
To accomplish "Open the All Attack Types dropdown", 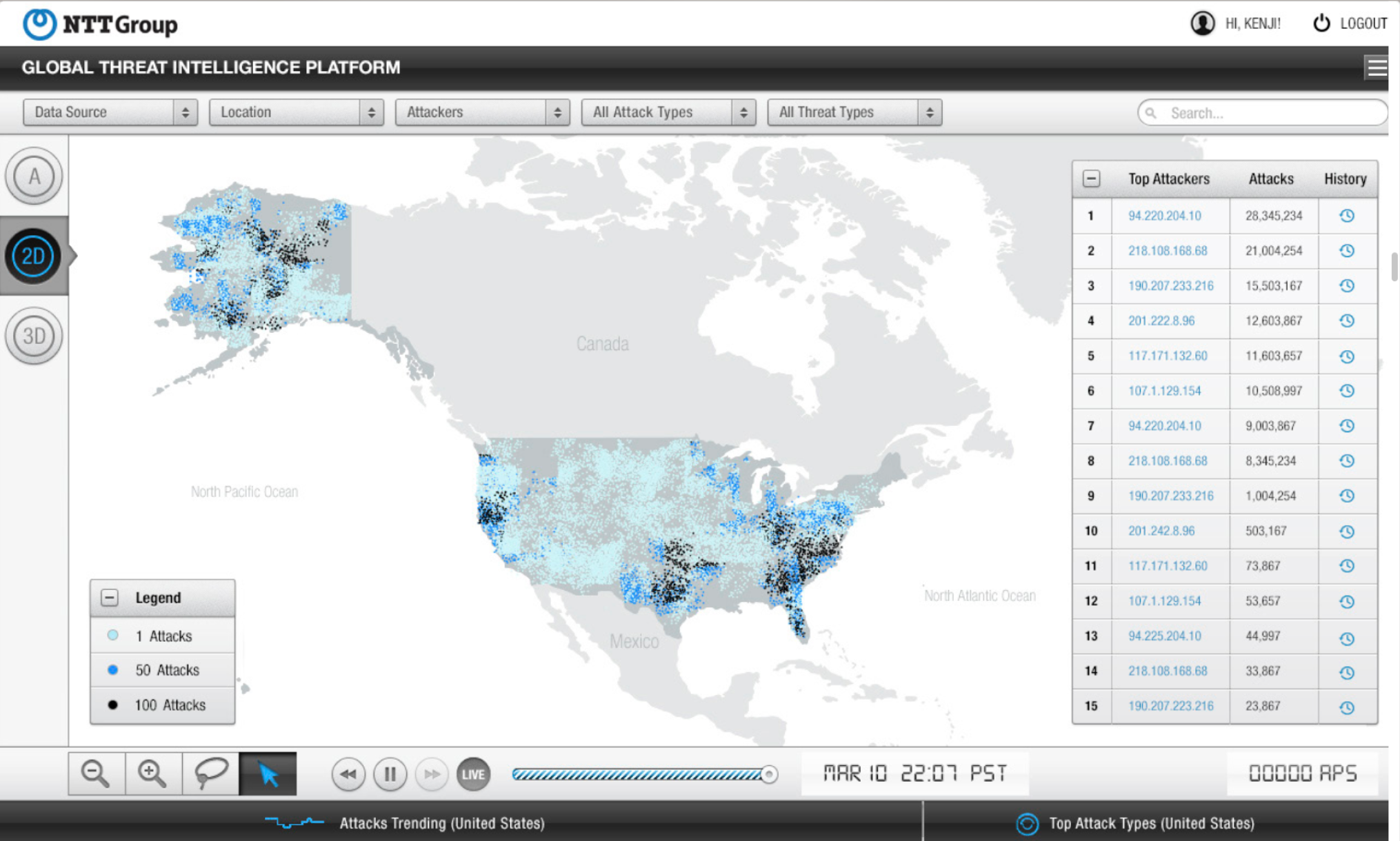I will tap(668, 112).
